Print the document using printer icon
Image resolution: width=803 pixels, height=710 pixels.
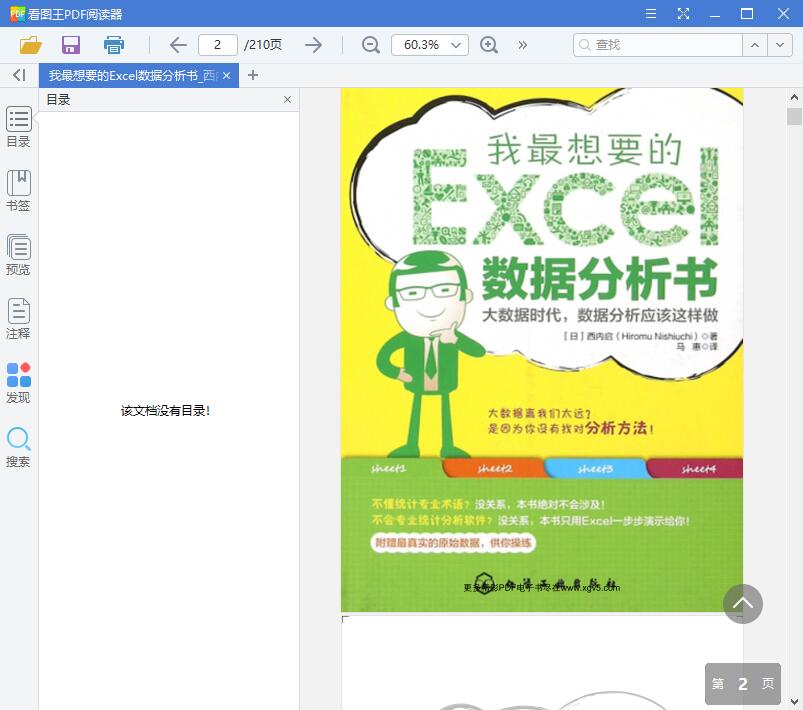(x=114, y=45)
